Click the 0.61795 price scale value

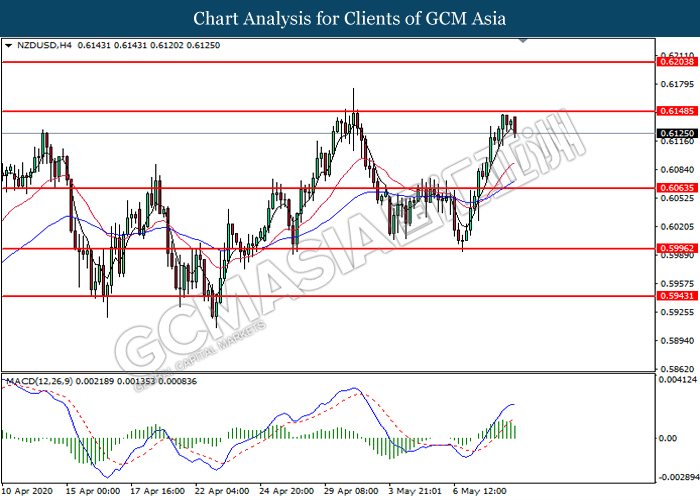[677, 84]
